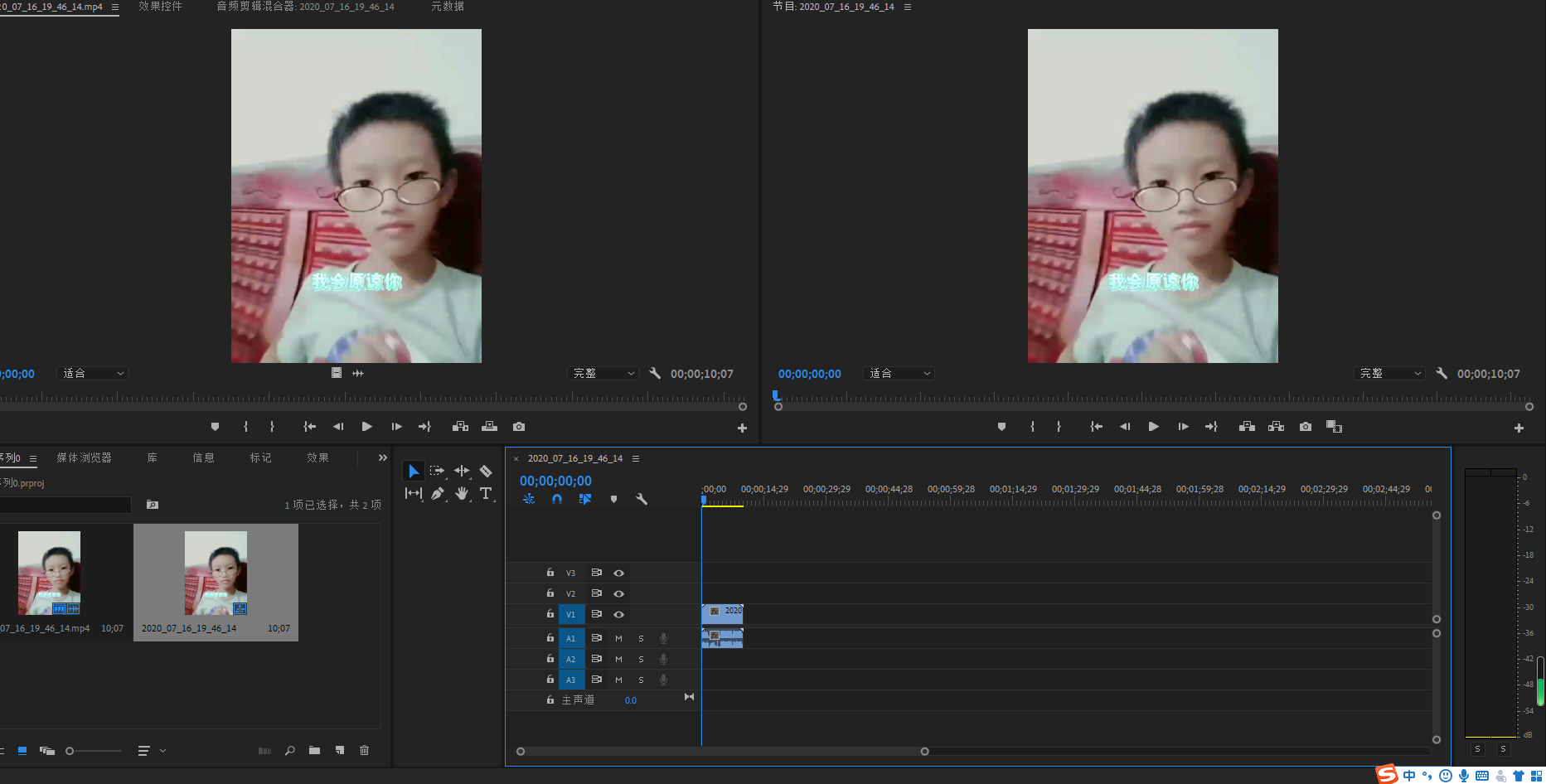Mute audio track A3
This screenshot has height=784, width=1546.
(618, 680)
